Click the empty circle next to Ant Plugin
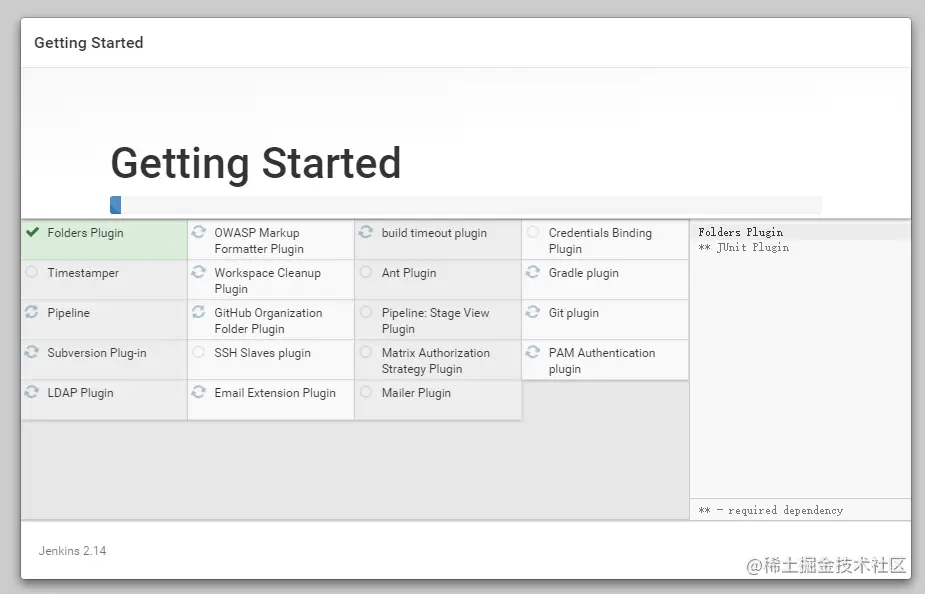This screenshot has width=925, height=594. tap(366, 272)
